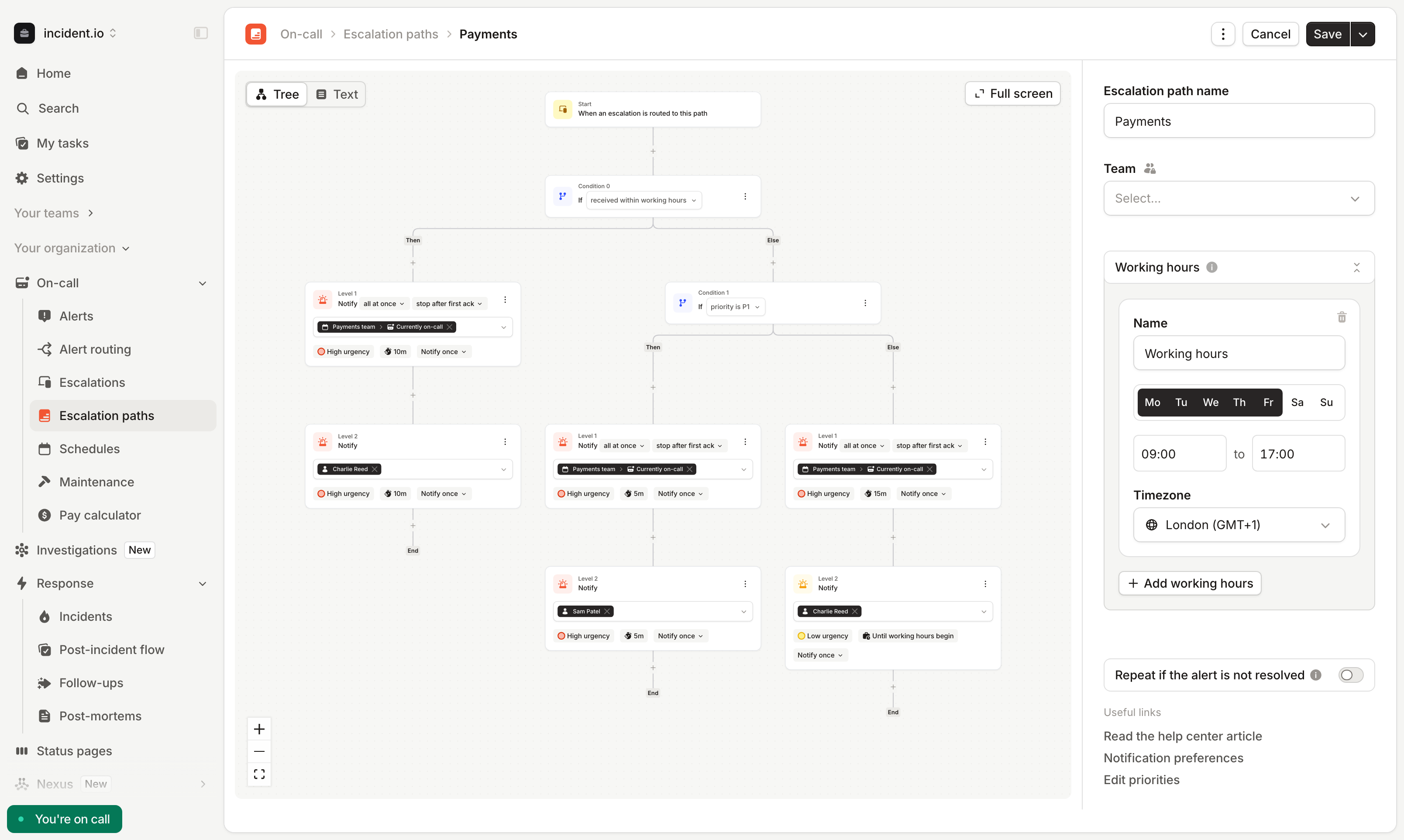
Task: Zoom out of the tree canvas
Action: pos(259,751)
